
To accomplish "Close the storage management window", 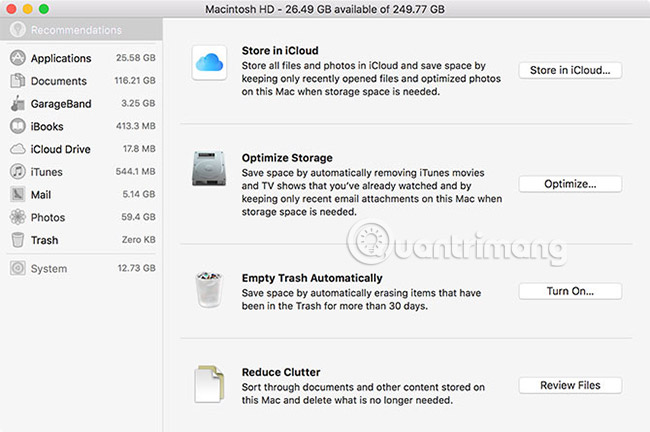I will [11, 9].
